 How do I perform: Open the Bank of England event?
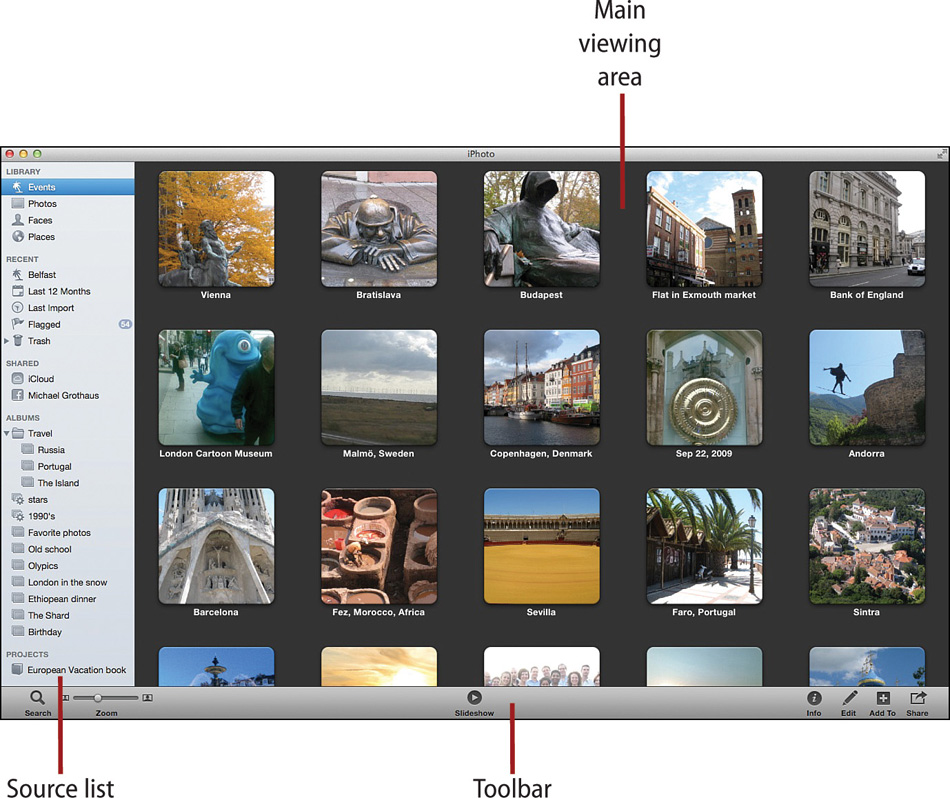point(867,228)
